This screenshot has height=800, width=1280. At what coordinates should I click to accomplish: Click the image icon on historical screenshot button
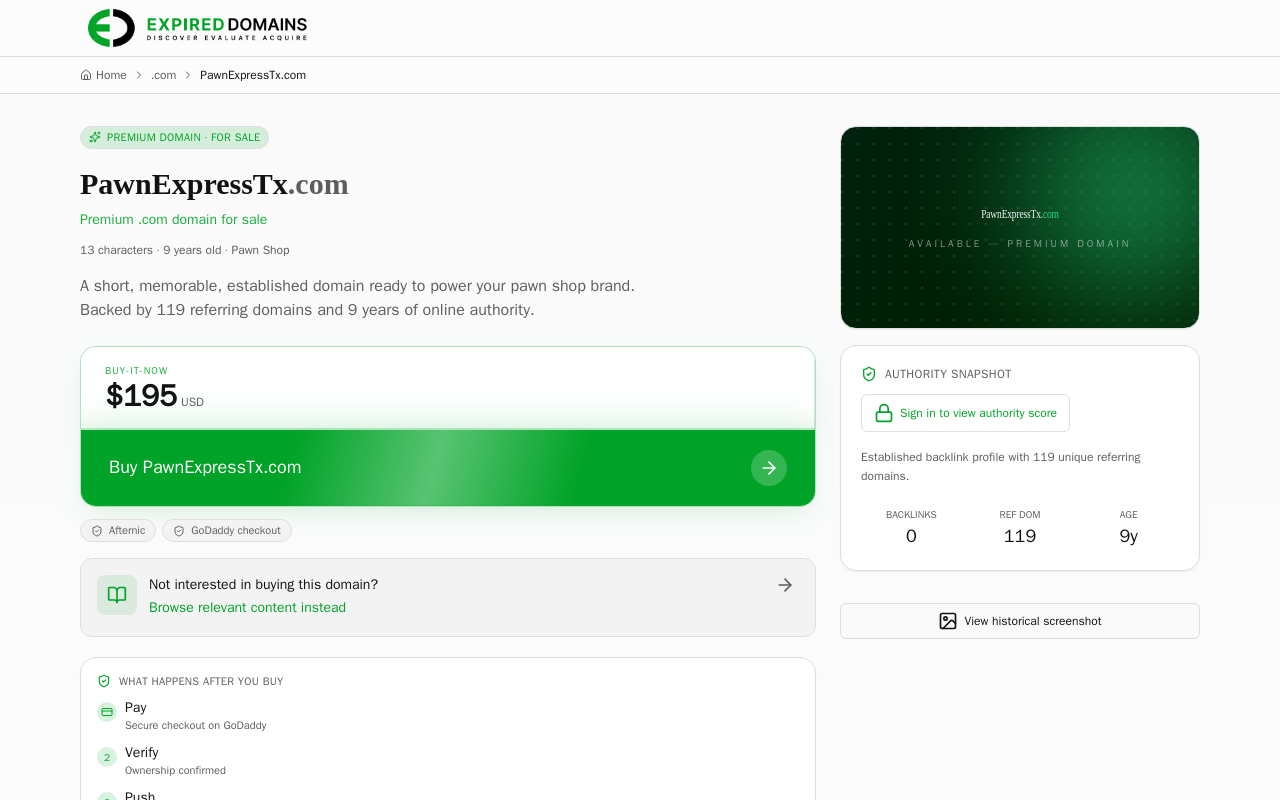tap(948, 621)
